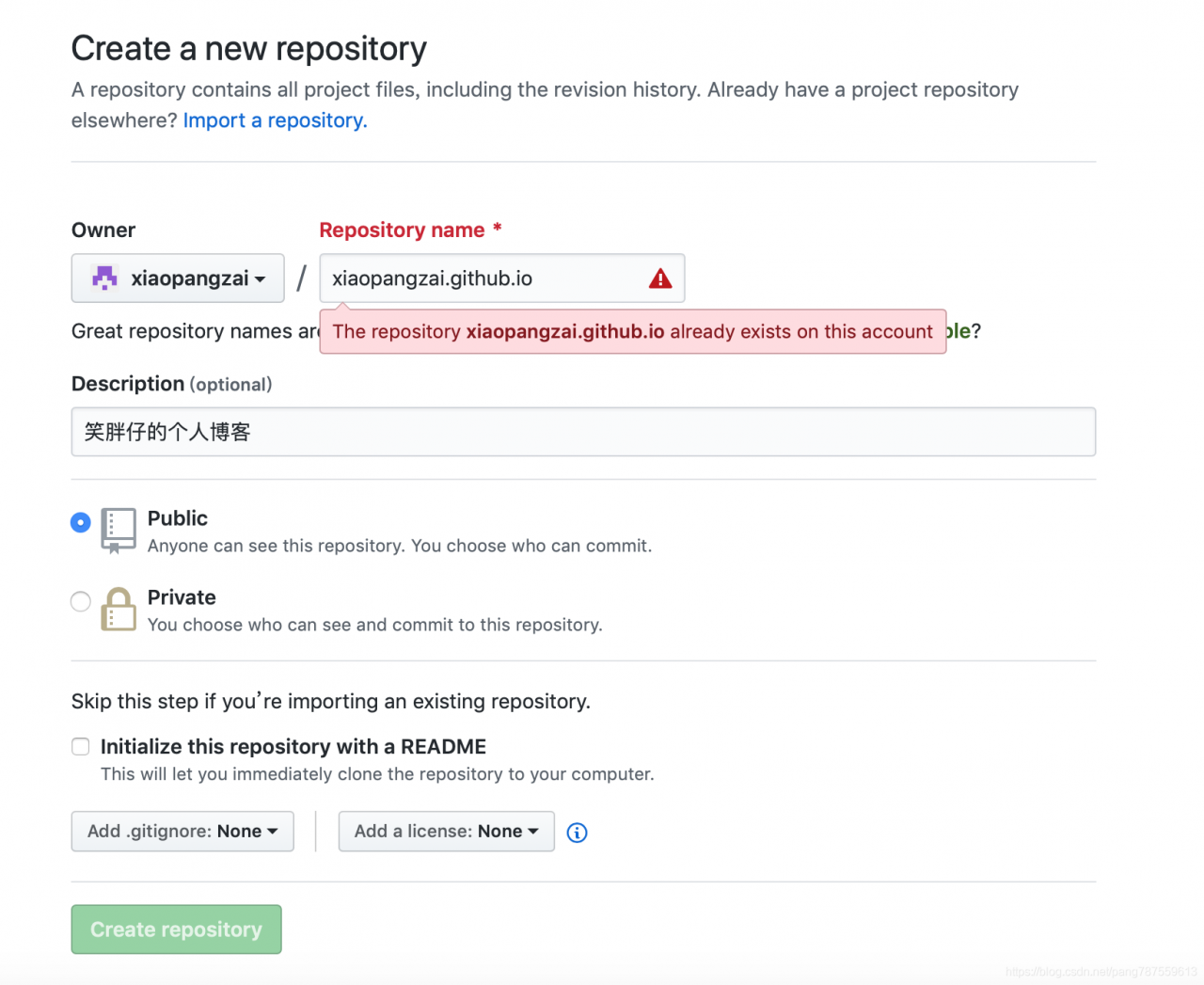Click into the Description text field
Screen dimensions: 1204x985
pos(583,432)
